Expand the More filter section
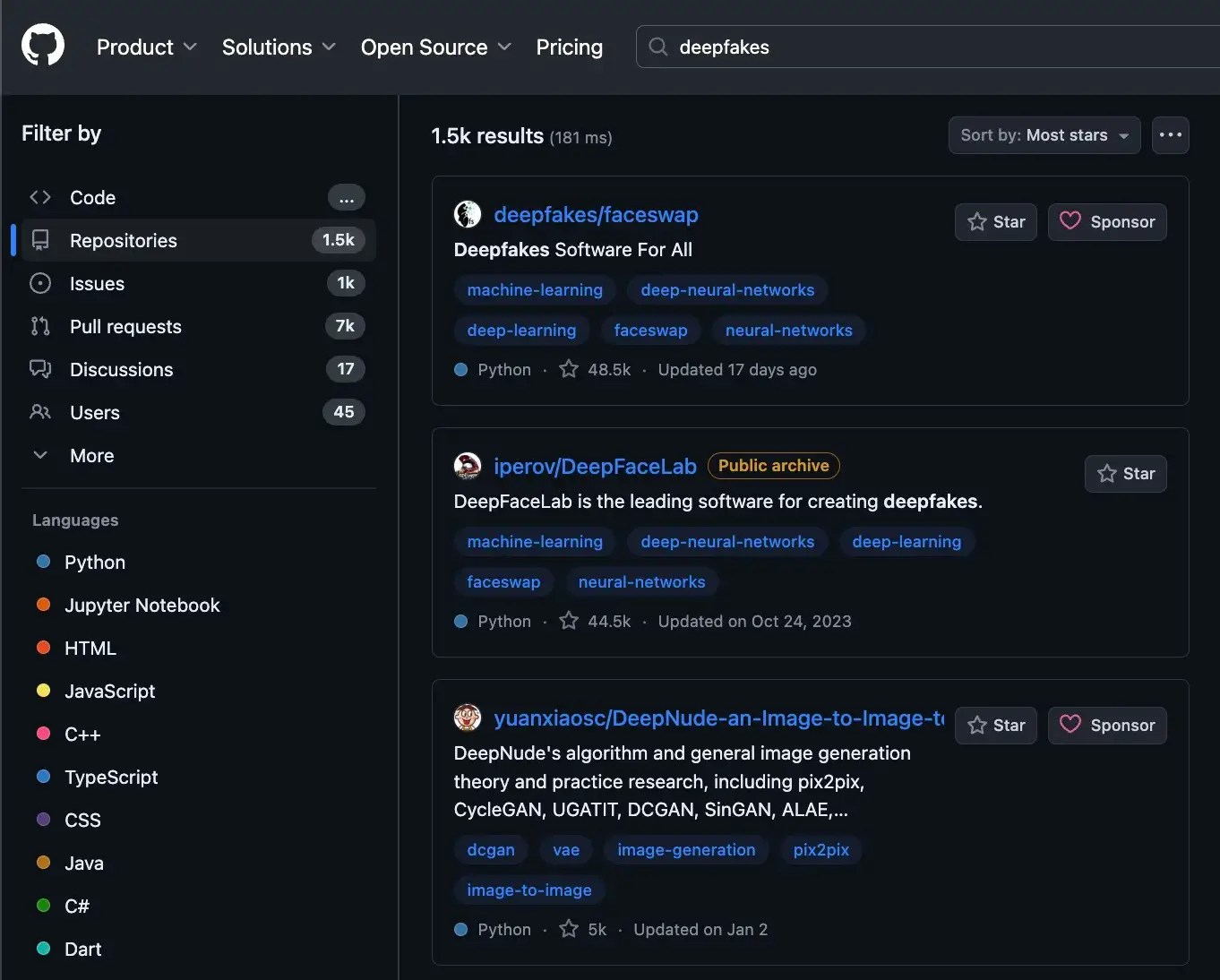Viewport: 1220px width, 980px height. (x=92, y=455)
